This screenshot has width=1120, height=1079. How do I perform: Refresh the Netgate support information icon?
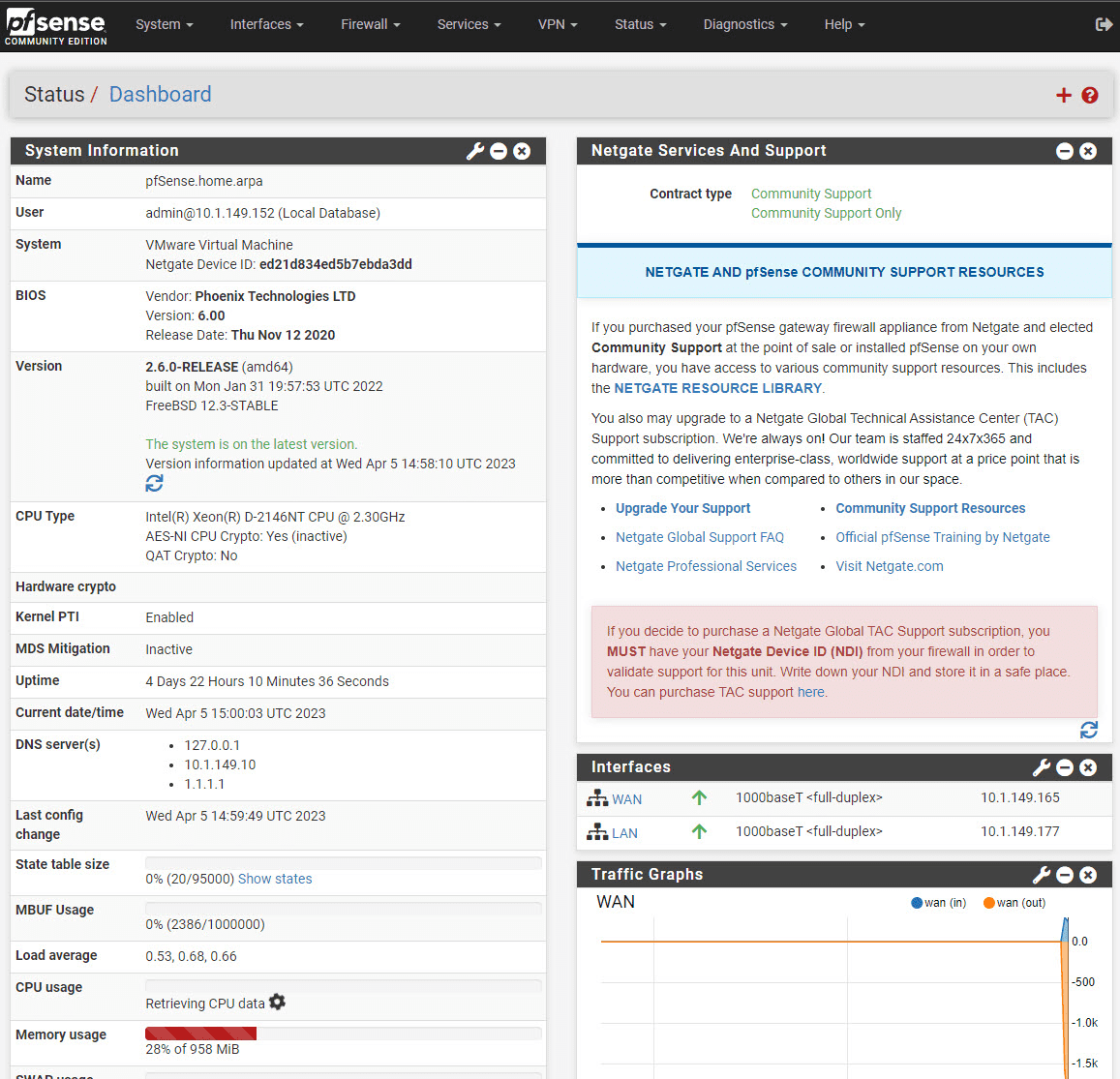[x=1089, y=730]
